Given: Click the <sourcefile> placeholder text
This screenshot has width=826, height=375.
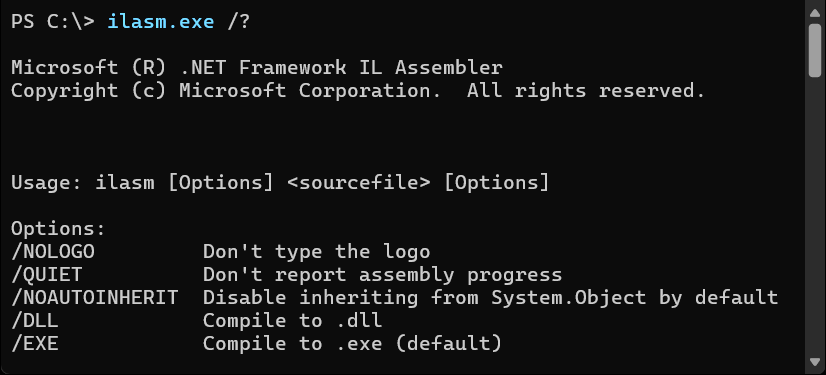Looking at the screenshot, I should [x=359, y=183].
